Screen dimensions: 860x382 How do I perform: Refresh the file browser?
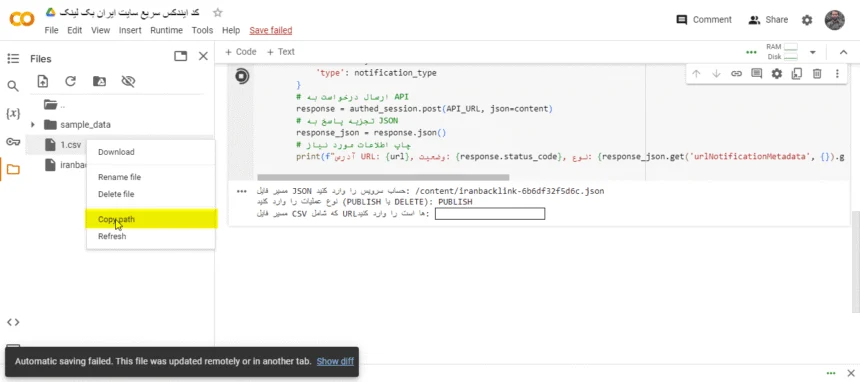[x=70, y=81]
